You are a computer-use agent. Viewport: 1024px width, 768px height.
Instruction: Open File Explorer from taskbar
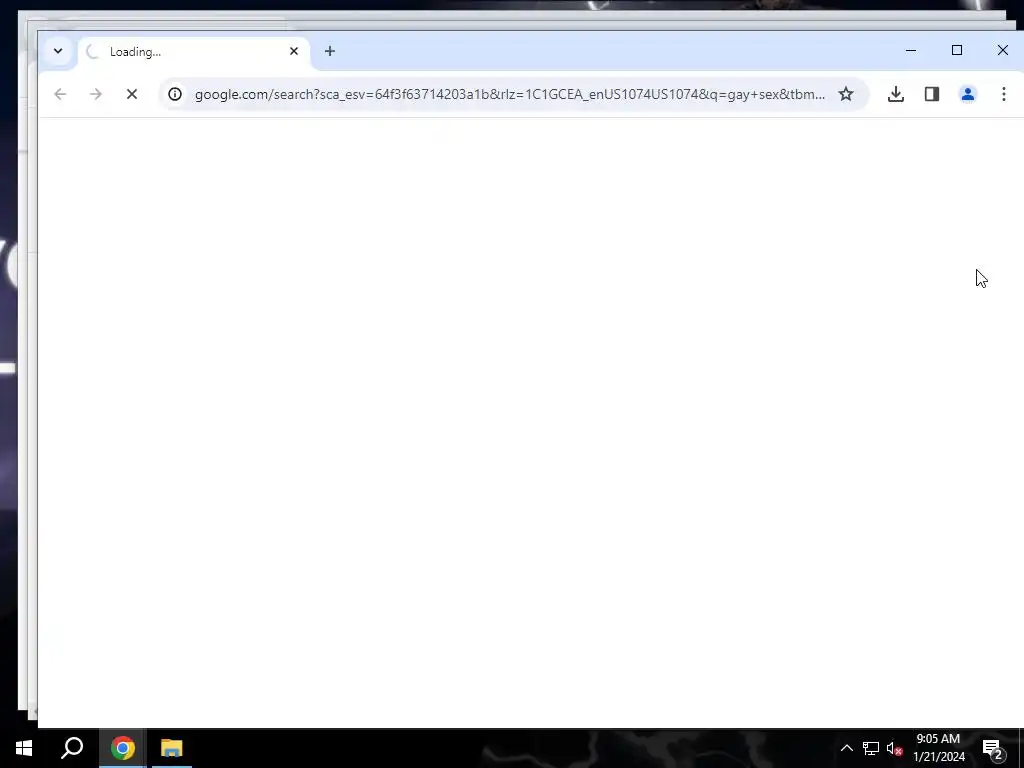click(x=172, y=748)
